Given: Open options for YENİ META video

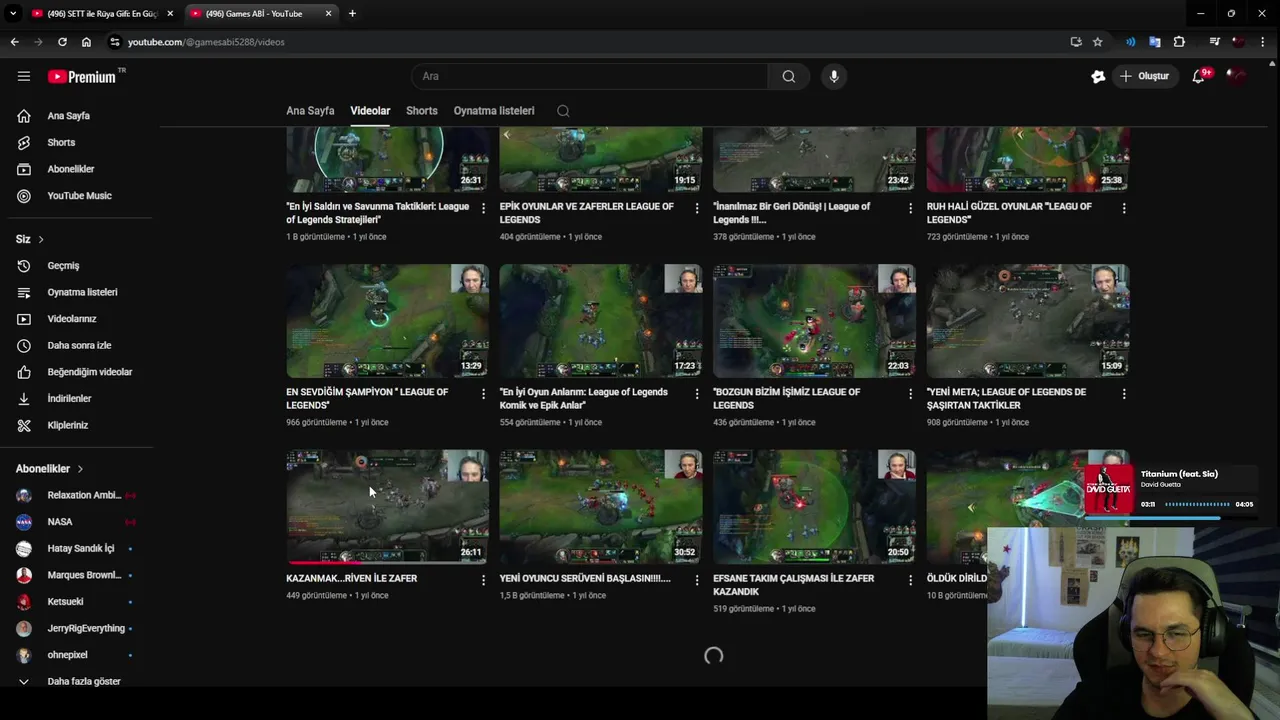Looking at the screenshot, I should click(1124, 394).
